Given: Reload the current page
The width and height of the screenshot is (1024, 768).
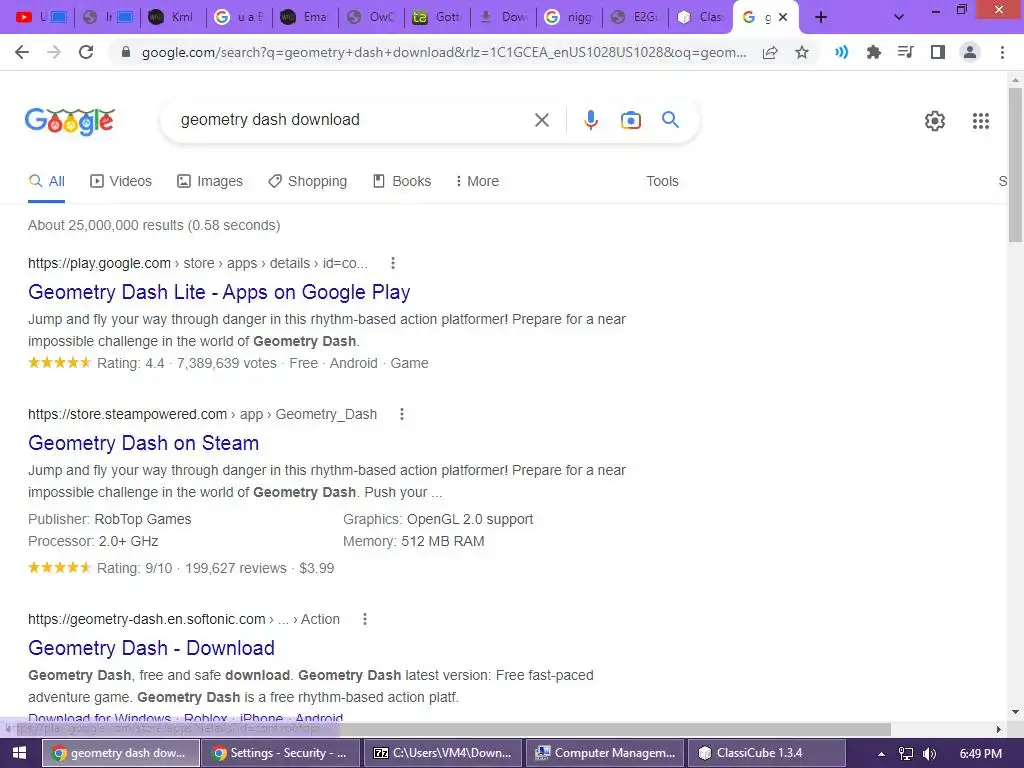Looking at the screenshot, I should tap(86, 52).
